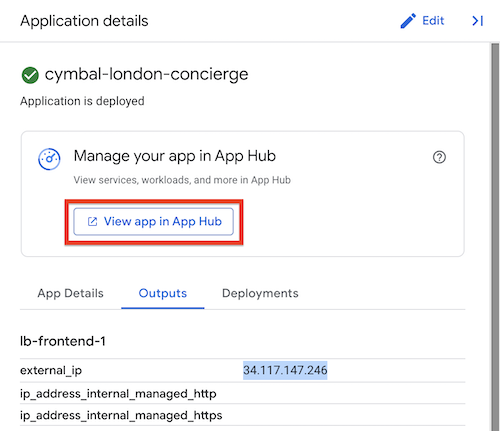Image resolution: width=500 pixels, height=431 pixels.
Task: Click the external_ip row label
Action: [51, 371]
